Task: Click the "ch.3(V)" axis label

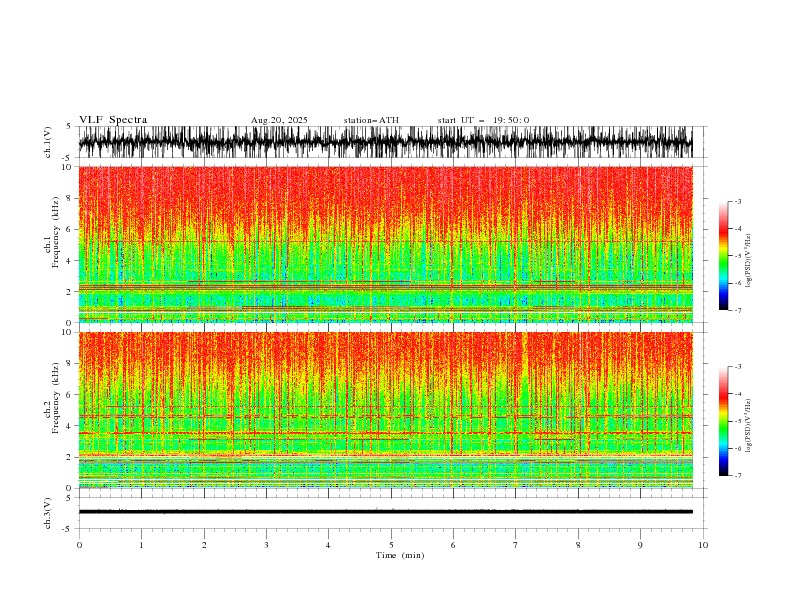Action: point(48,513)
